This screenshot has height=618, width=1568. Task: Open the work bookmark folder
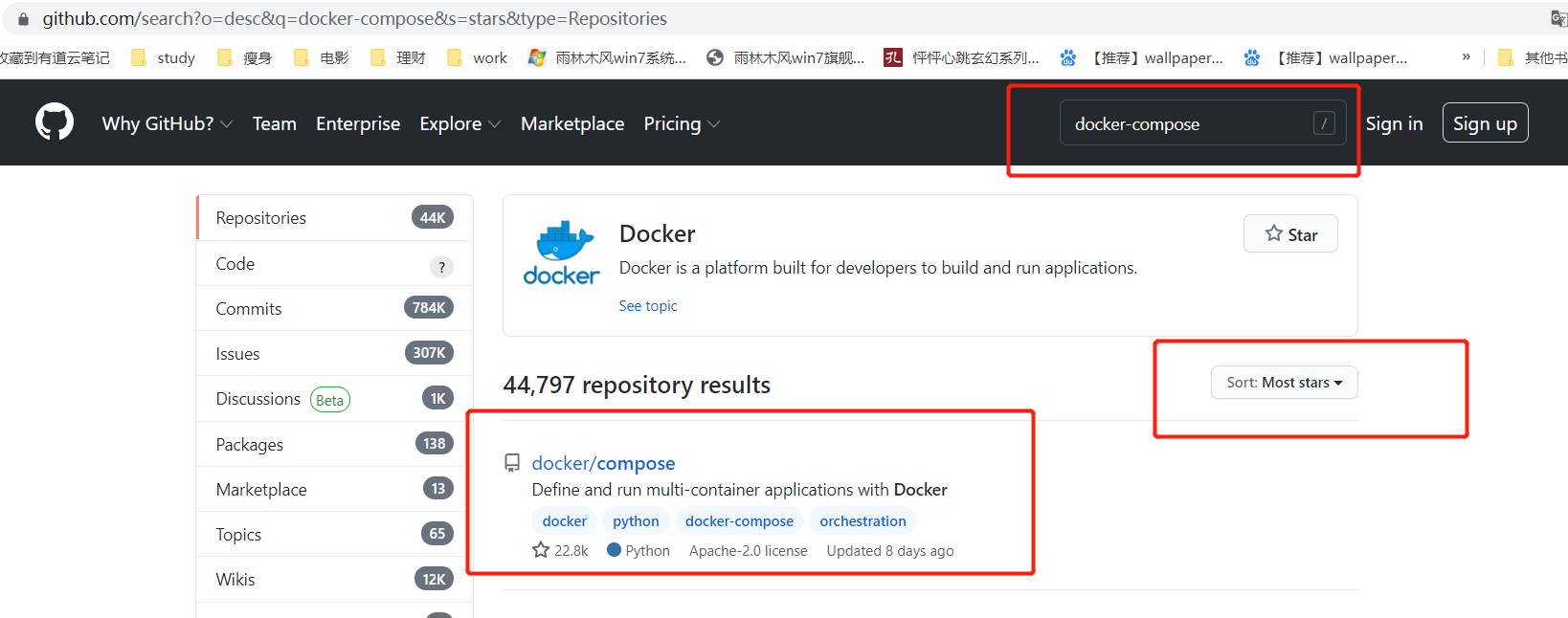(x=478, y=58)
